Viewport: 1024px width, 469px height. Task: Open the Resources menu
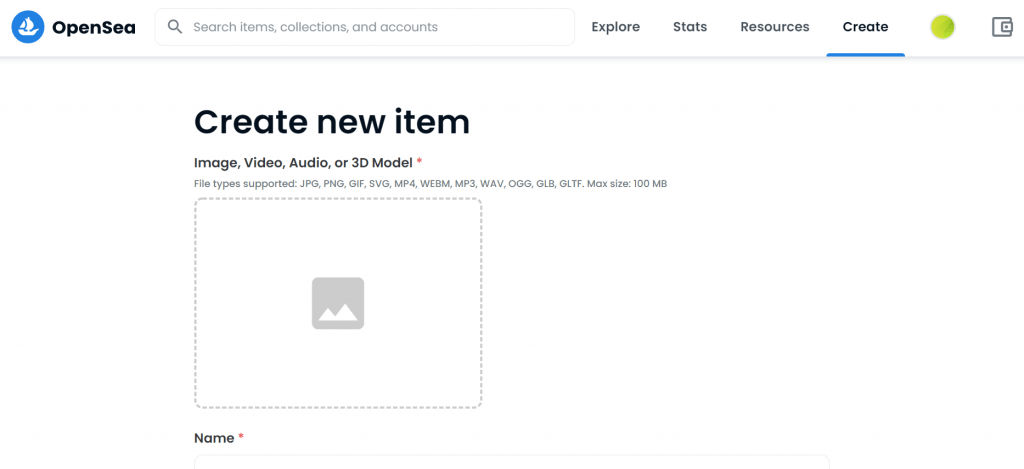tap(775, 27)
